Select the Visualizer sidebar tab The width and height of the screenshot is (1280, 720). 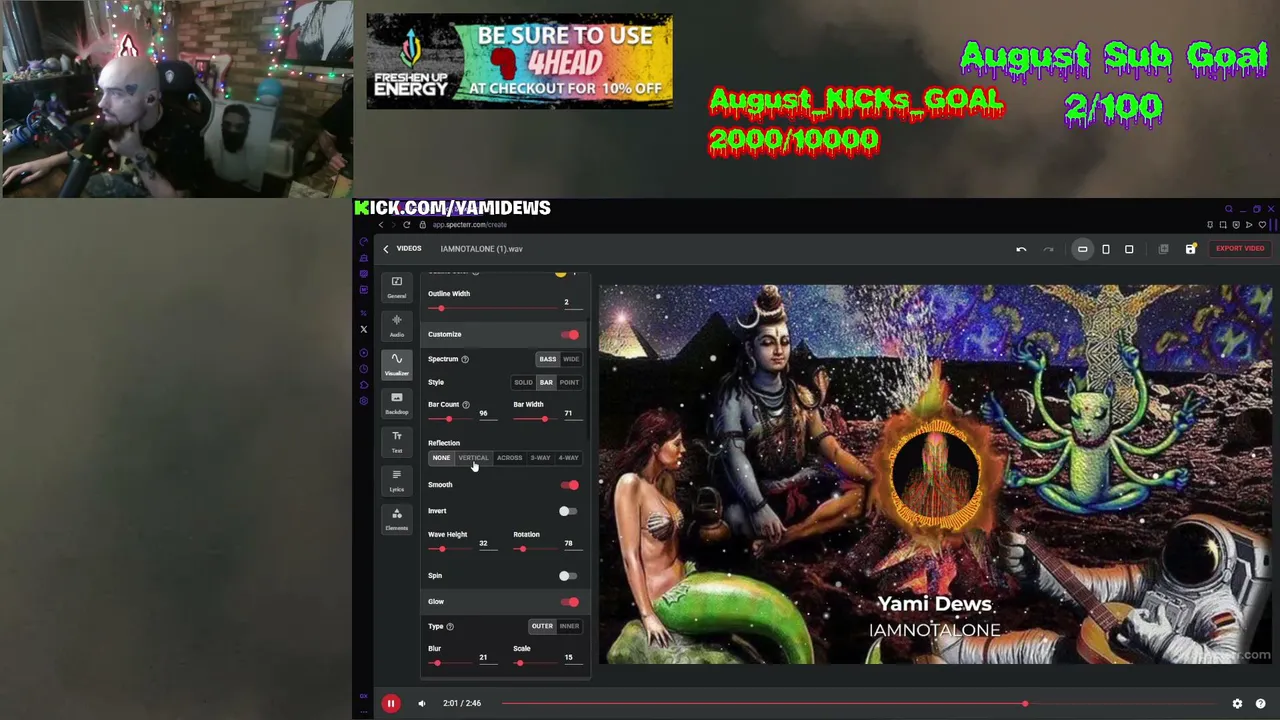(x=397, y=364)
